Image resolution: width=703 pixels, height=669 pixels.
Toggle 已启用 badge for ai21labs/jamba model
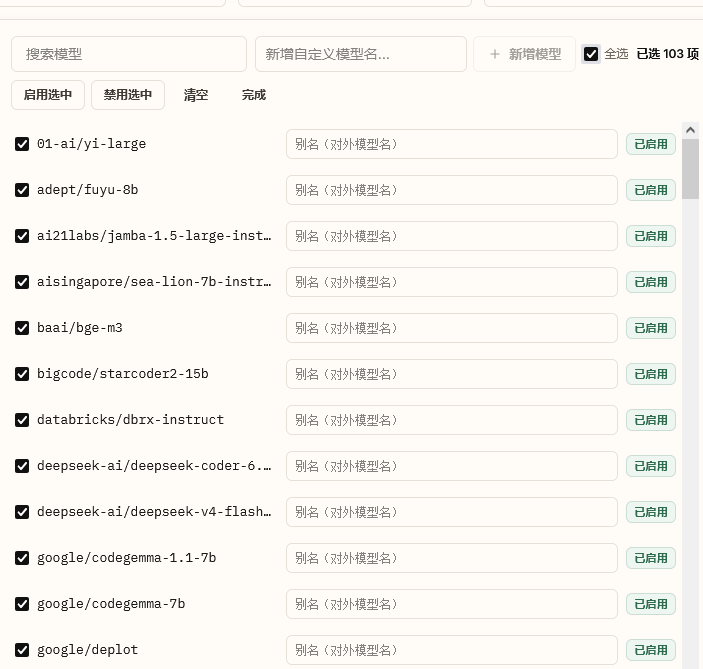point(651,236)
